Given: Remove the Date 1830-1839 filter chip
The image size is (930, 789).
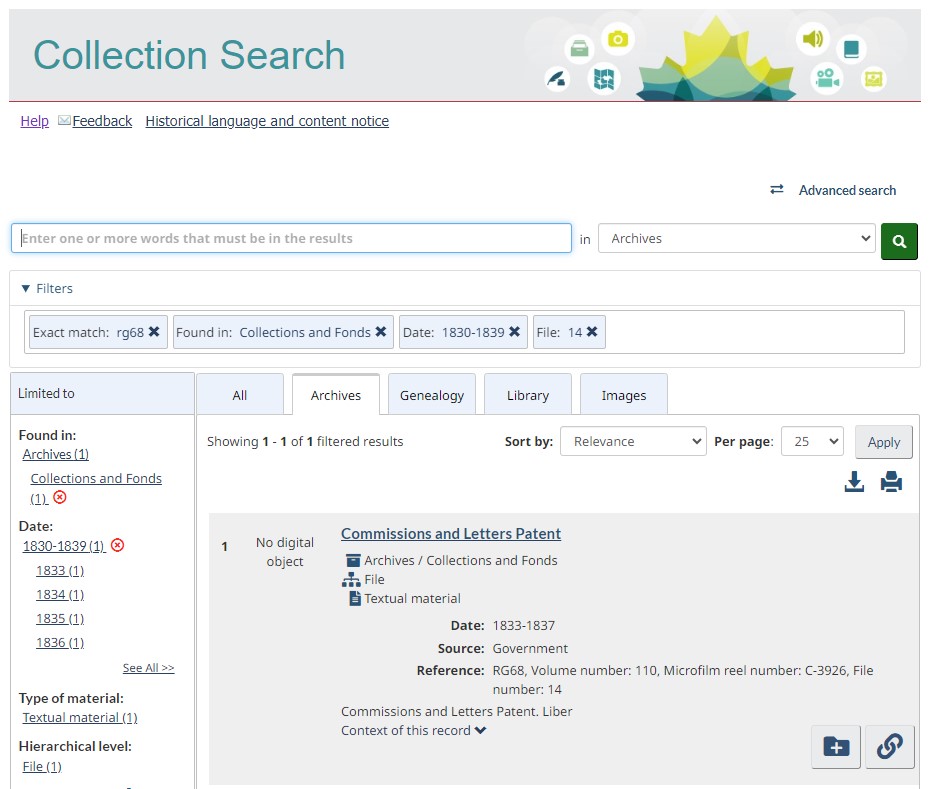Looking at the screenshot, I should pos(514,332).
